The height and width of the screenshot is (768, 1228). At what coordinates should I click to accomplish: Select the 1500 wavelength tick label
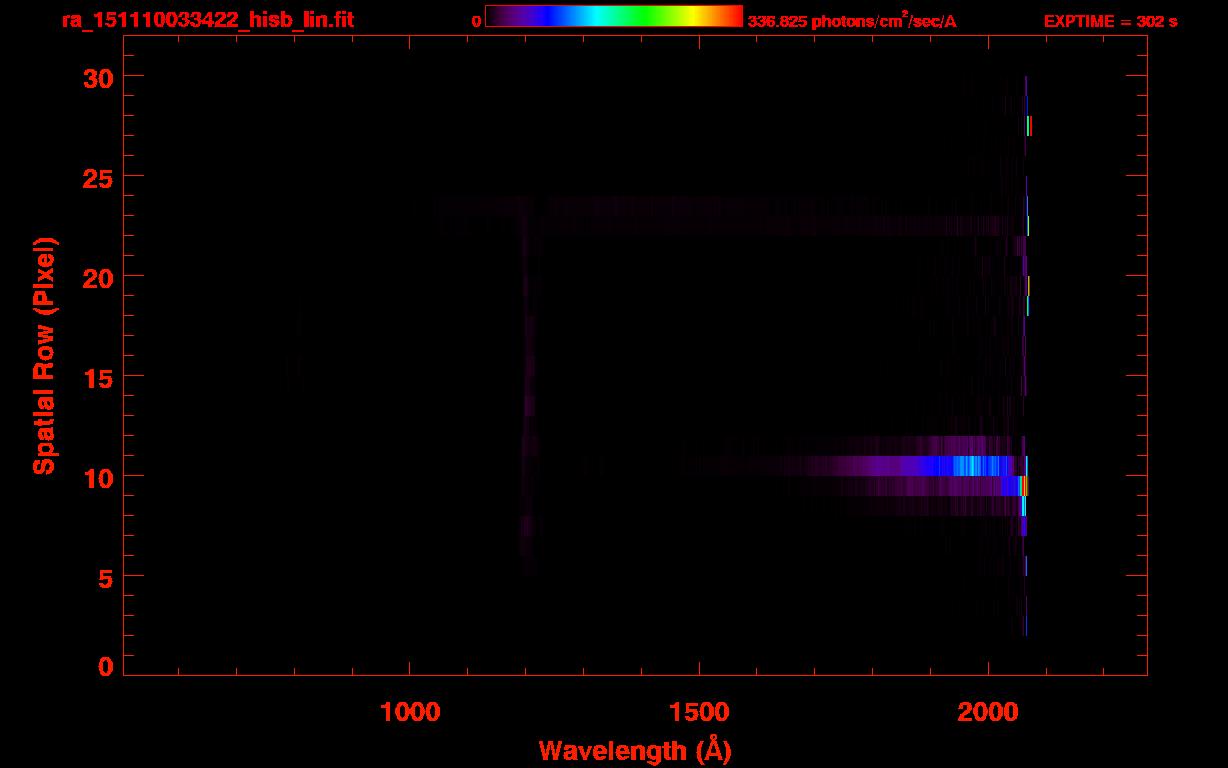click(x=698, y=712)
